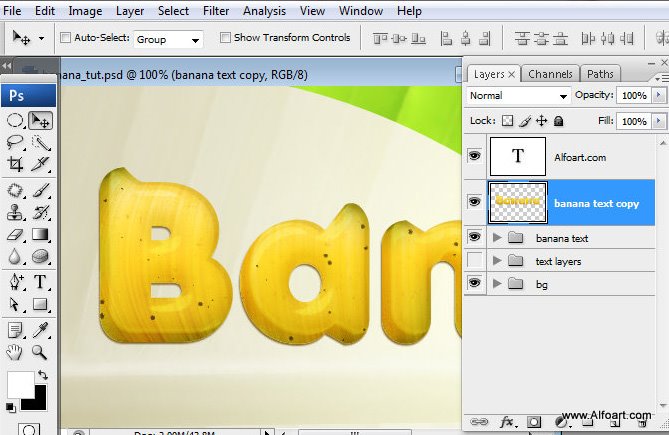
Task: Select the Eraser tool
Action: point(16,235)
